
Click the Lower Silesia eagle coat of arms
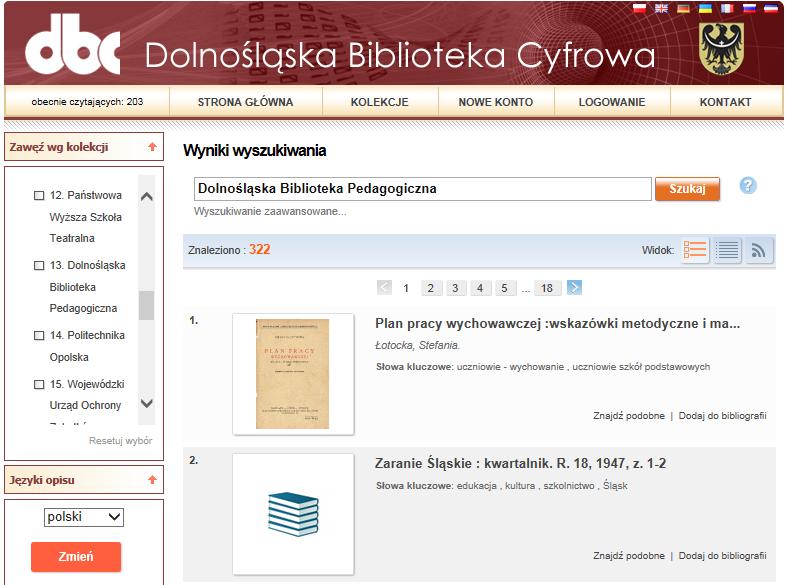(721, 49)
